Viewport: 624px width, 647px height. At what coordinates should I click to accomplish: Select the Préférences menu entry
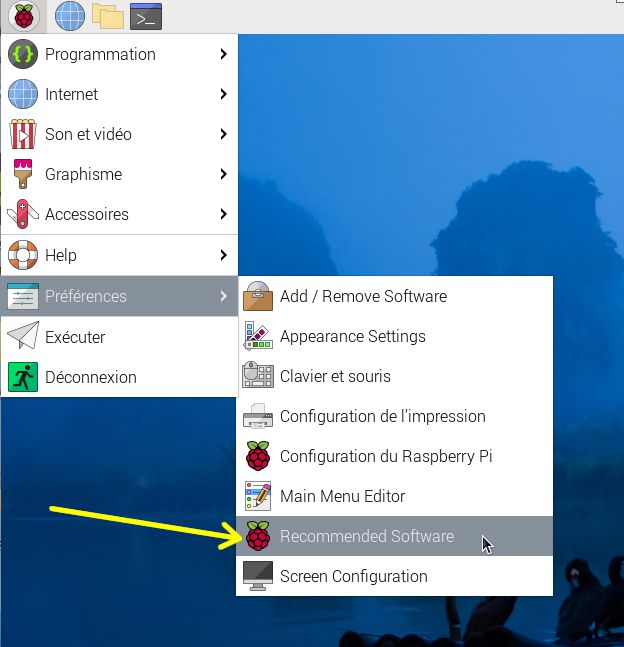tap(120, 296)
